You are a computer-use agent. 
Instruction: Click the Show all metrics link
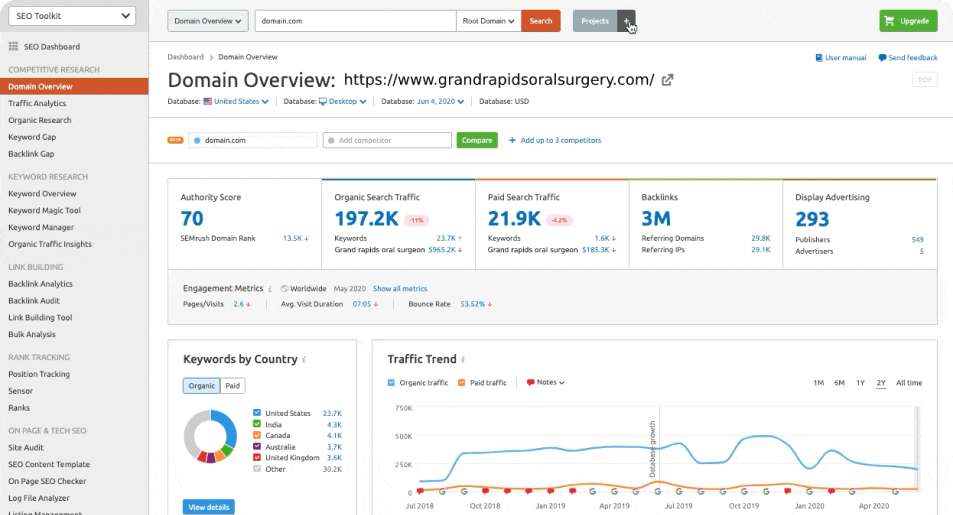(x=400, y=289)
